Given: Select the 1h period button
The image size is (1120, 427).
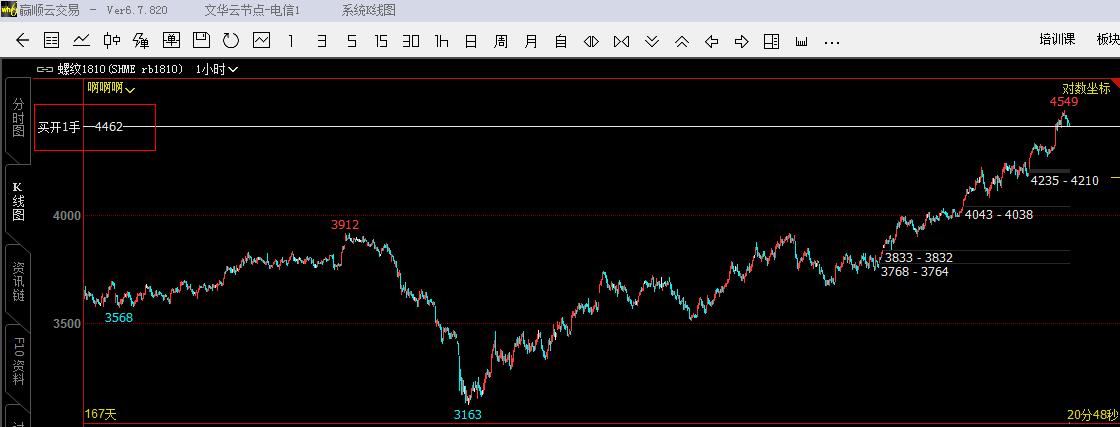Looking at the screenshot, I should point(441,41).
